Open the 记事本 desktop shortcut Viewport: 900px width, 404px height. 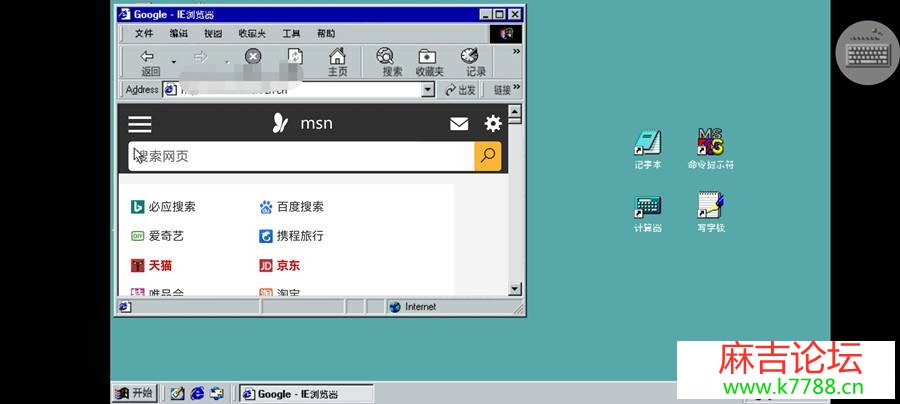[647, 149]
